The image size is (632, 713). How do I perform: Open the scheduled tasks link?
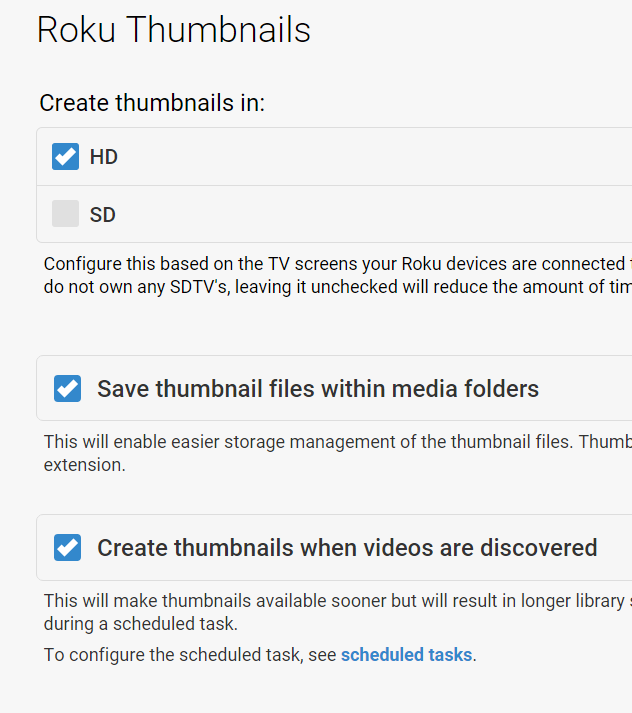(x=406, y=655)
